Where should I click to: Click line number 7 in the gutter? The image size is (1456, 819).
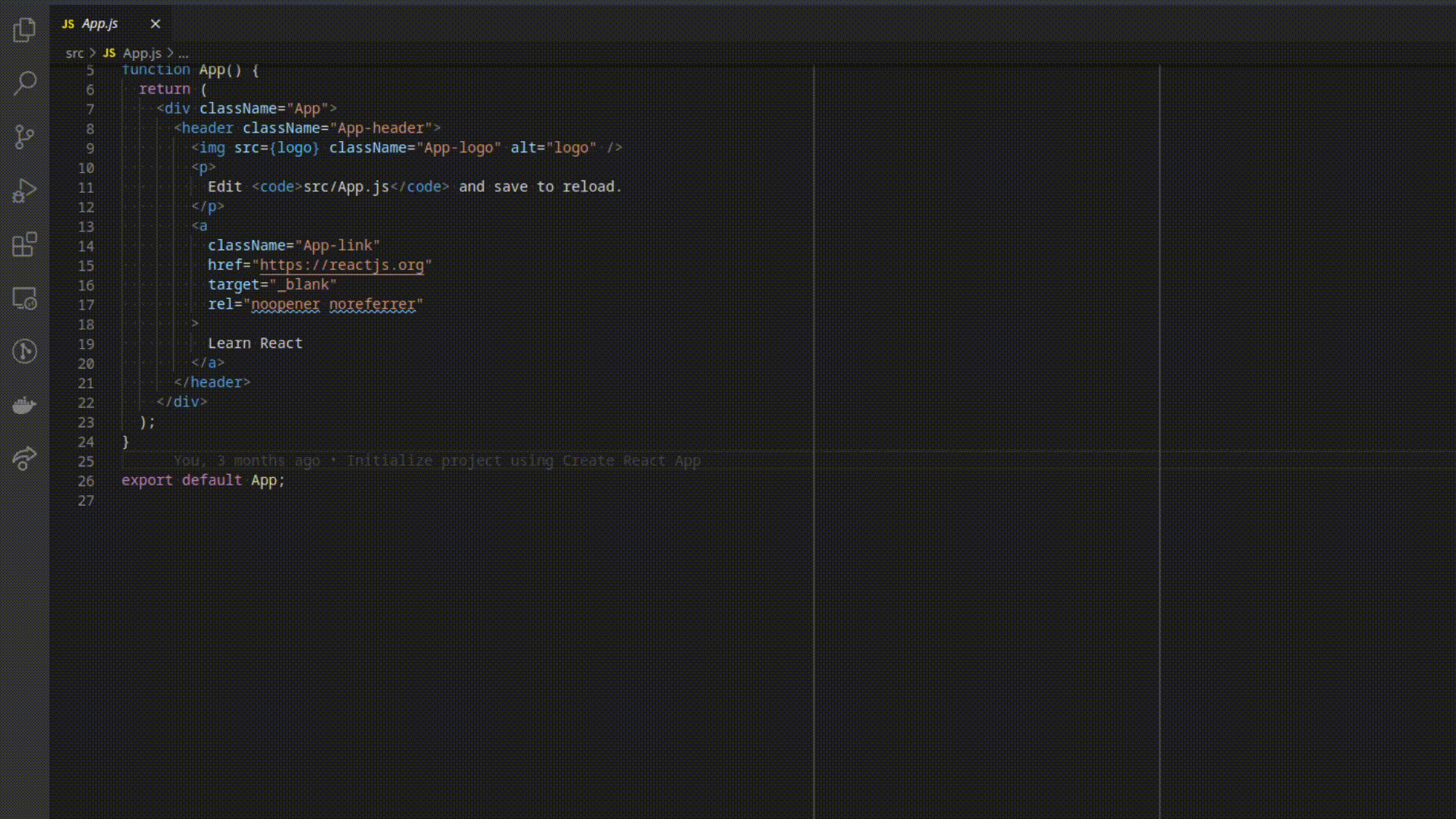[x=89, y=109]
